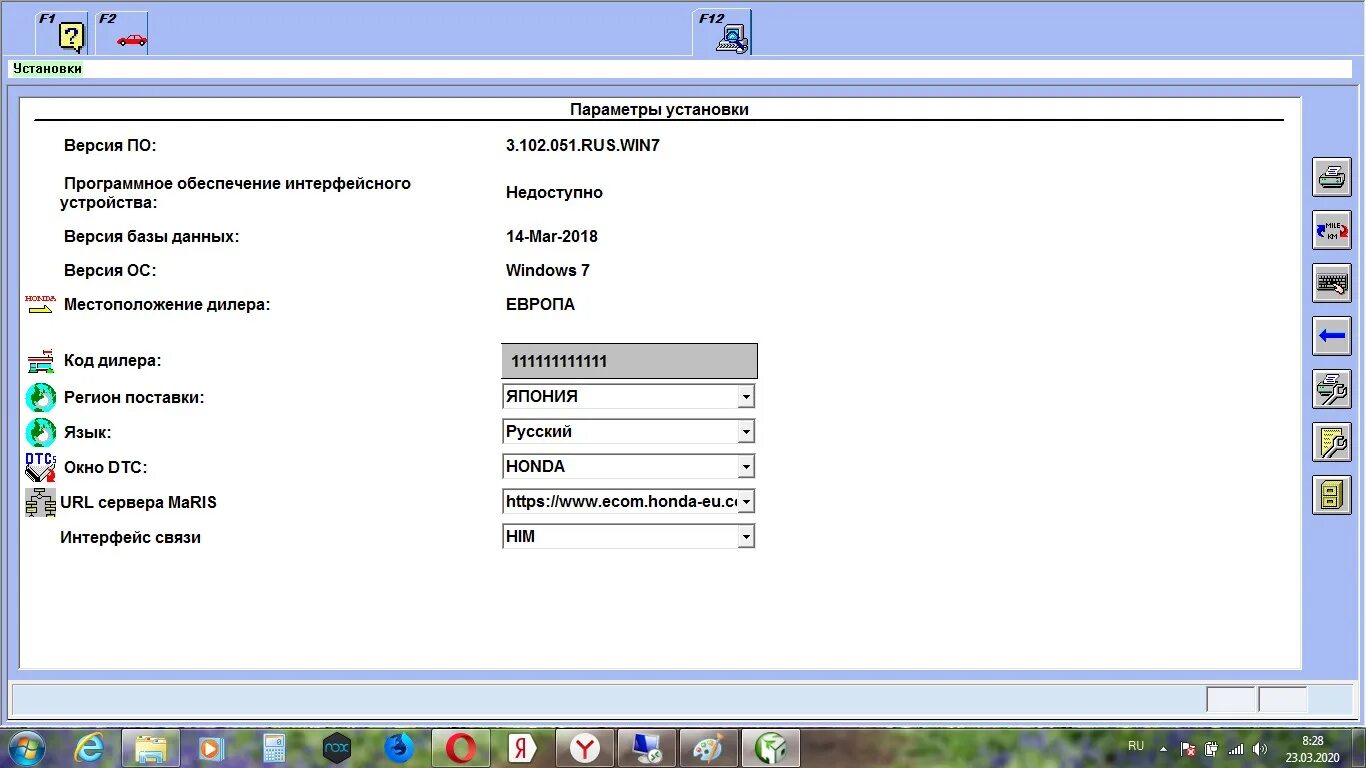Click database version 14-Mar-2018 value
The width and height of the screenshot is (1366, 768).
point(552,237)
